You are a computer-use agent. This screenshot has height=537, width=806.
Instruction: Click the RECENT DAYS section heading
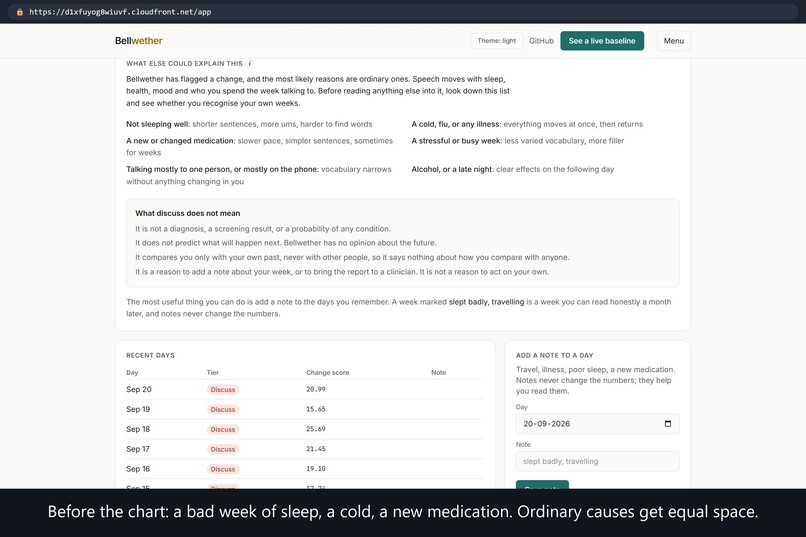(151, 356)
